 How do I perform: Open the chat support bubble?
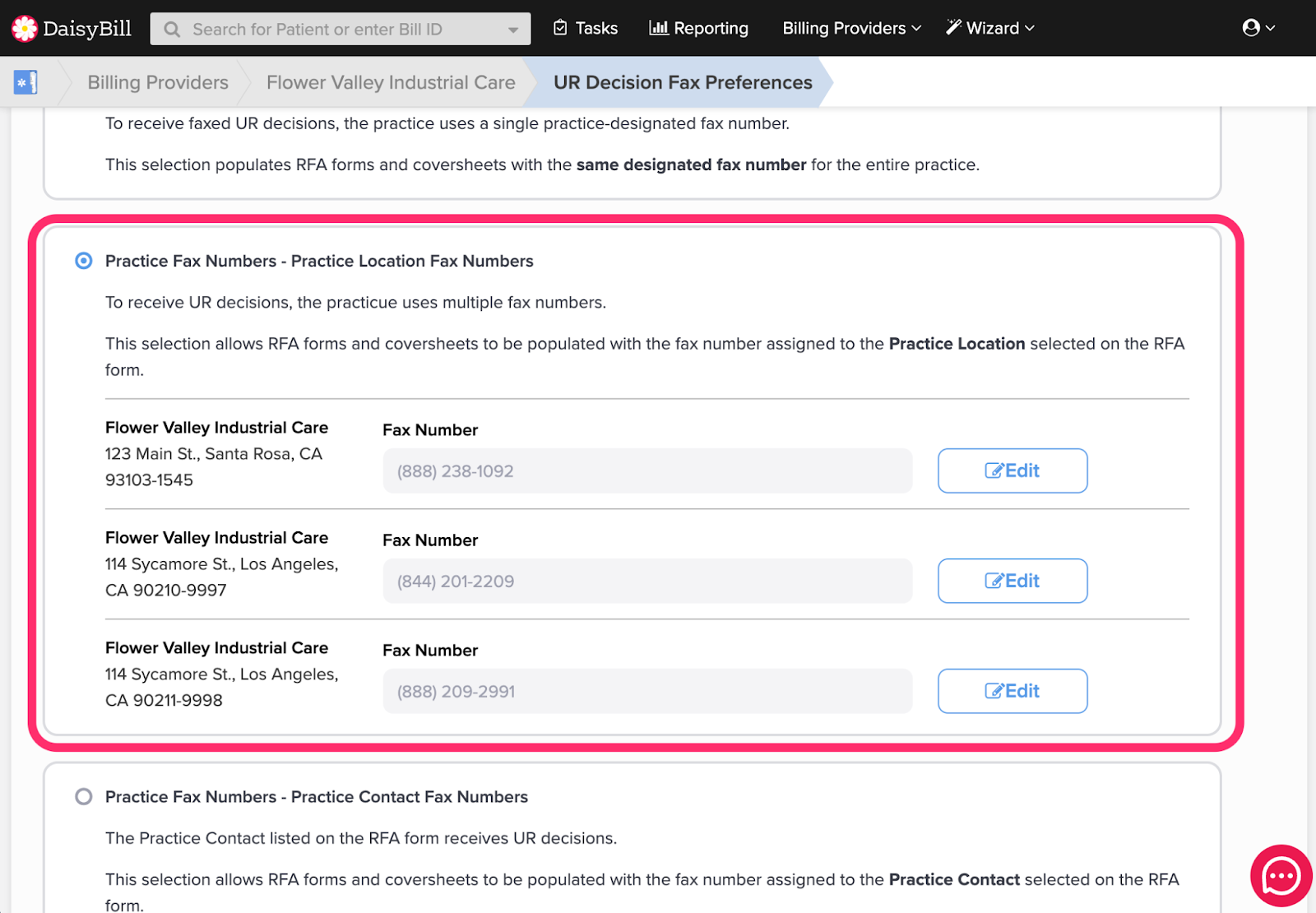pyautogui.click(x=1281, y=876)
